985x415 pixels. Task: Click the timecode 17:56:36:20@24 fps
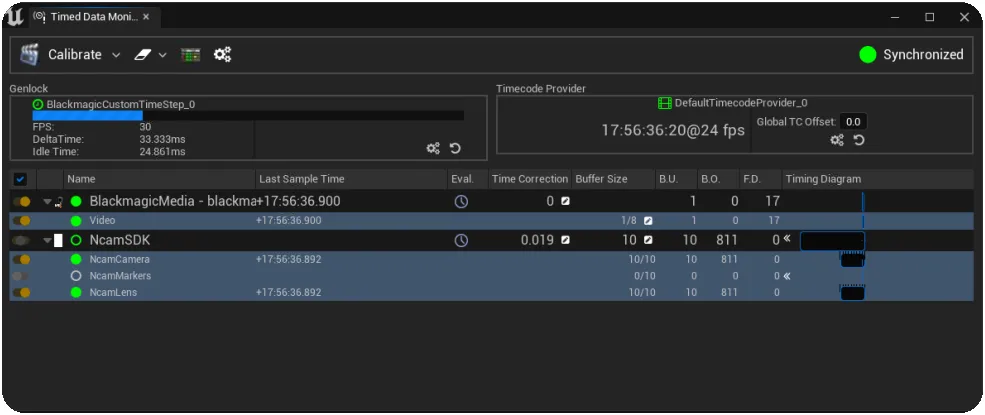pyautogui.click(x=673, y=131)
